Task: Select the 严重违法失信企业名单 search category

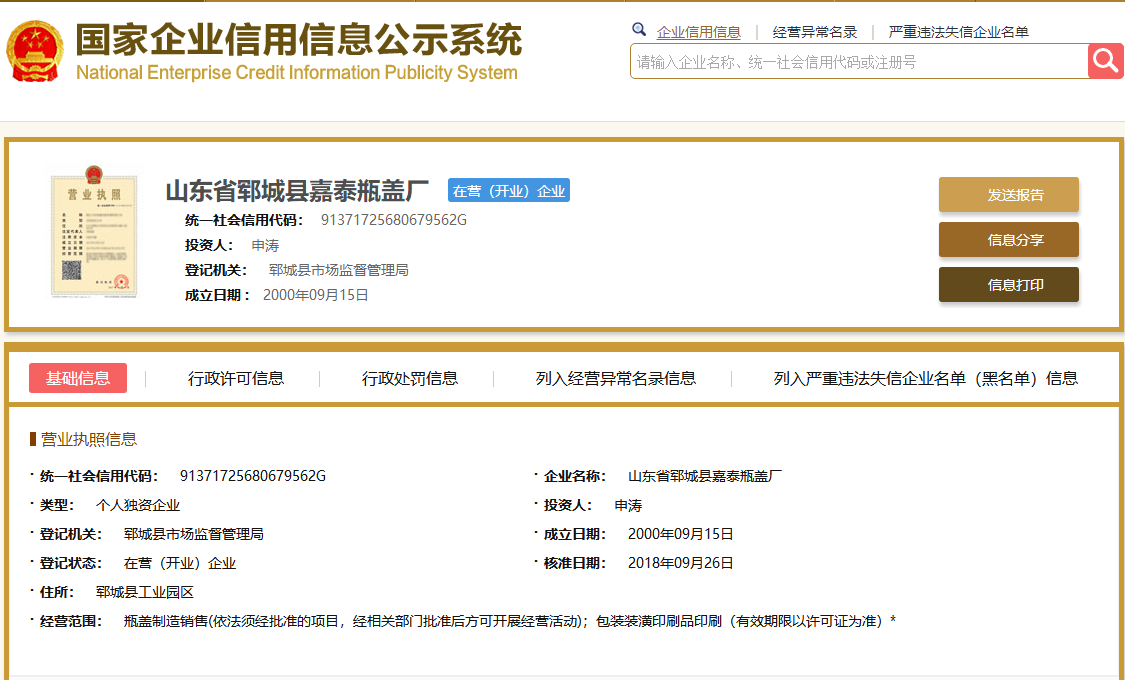Action: tap(959, 32)
